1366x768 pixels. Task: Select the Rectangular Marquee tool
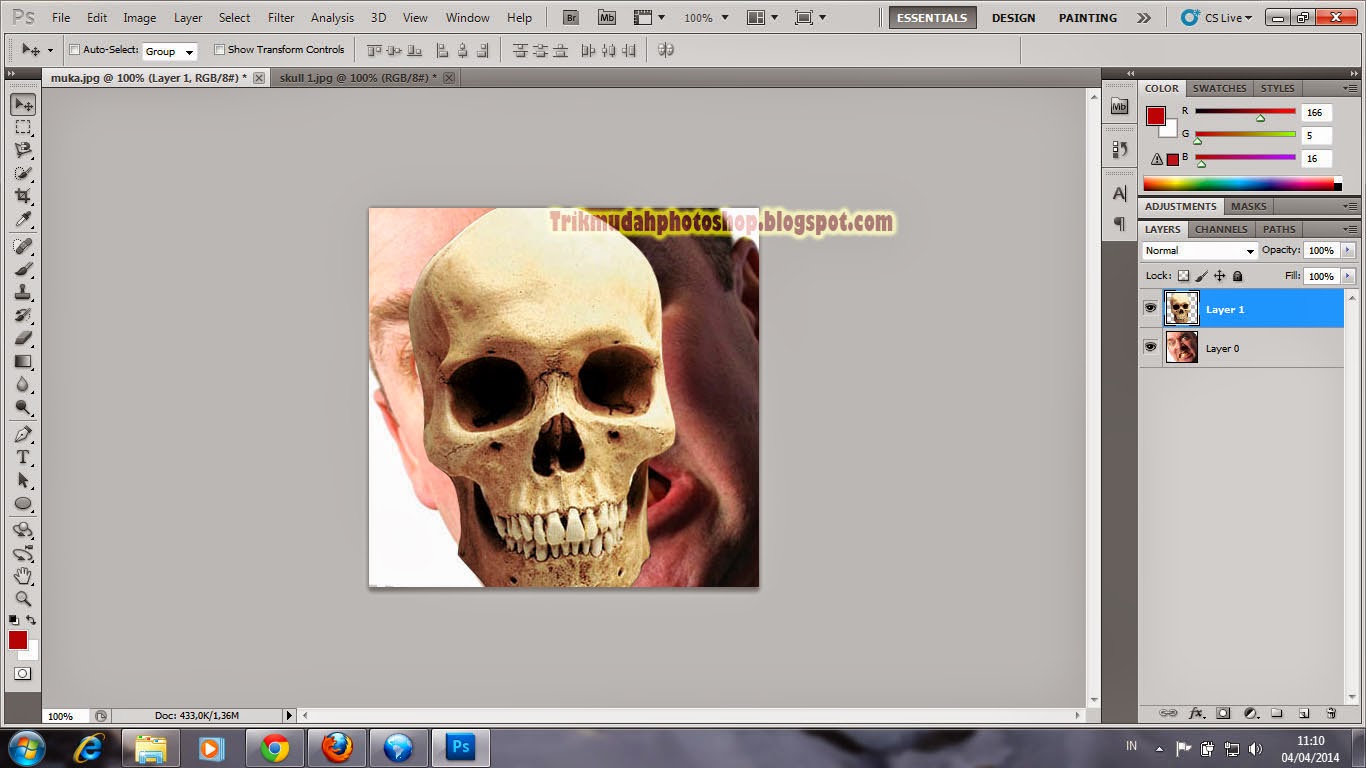23,127
